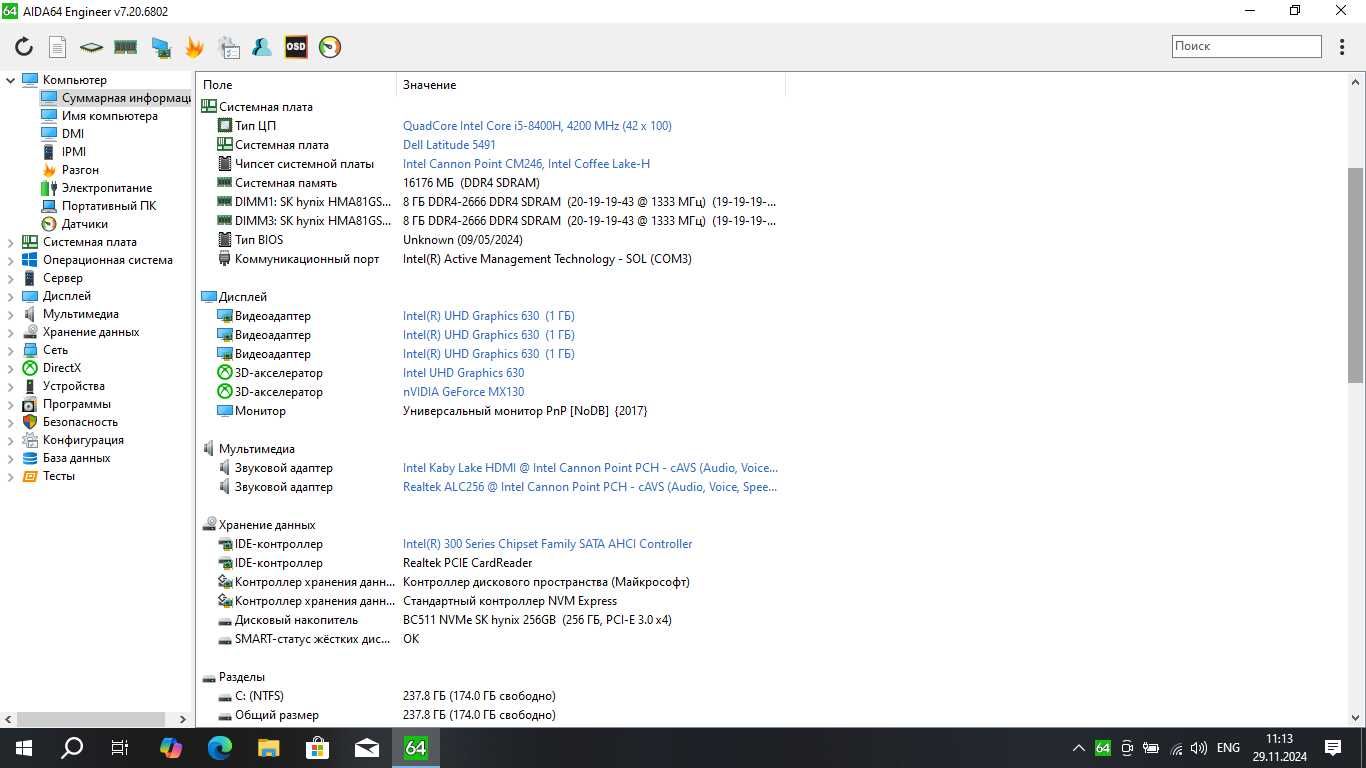Open the Intel Kaby Lake HDMI audio link

tap(590, 468)
